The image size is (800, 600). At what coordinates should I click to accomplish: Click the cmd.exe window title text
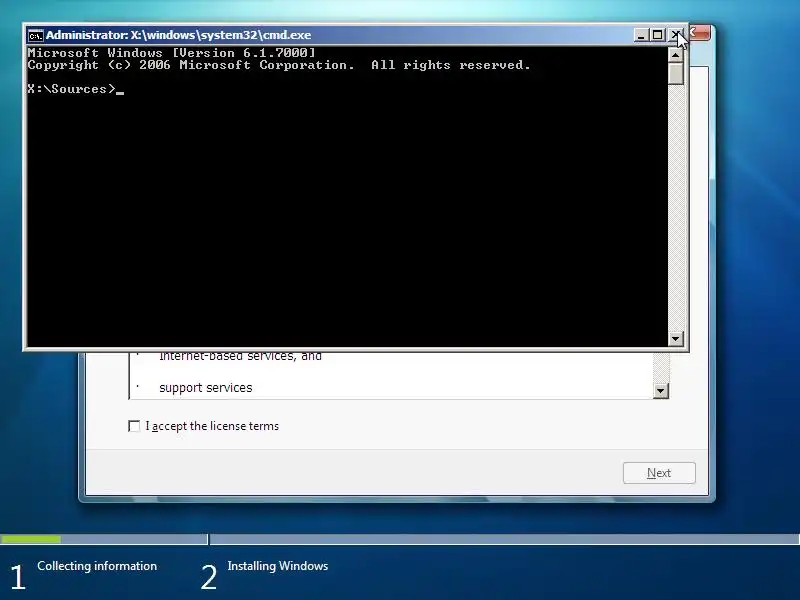coord(179,35)
